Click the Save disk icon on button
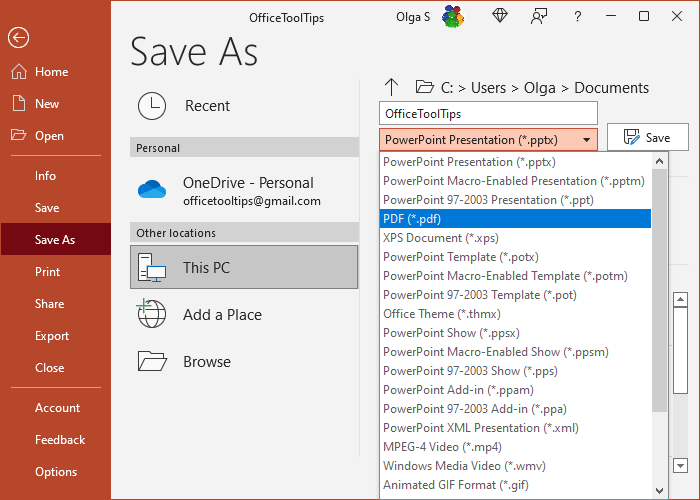This screenshot has width=700, height=500. (x=631, y=137)
